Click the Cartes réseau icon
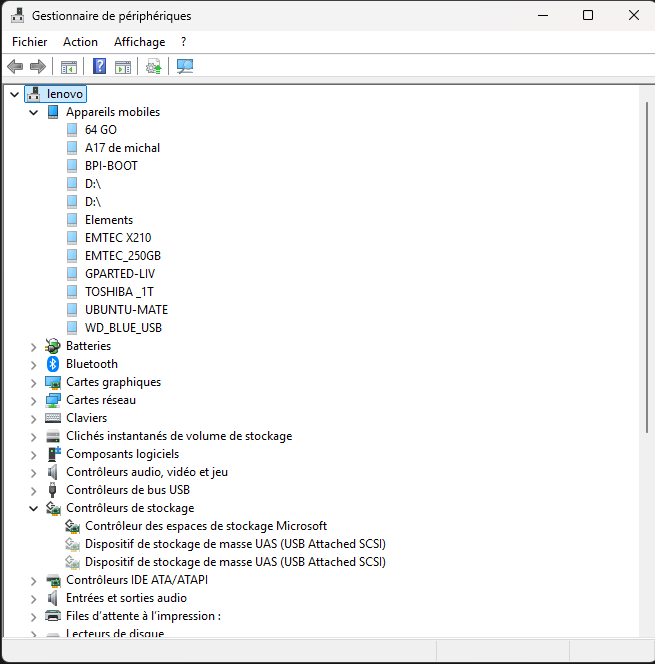 coord(53,400)
